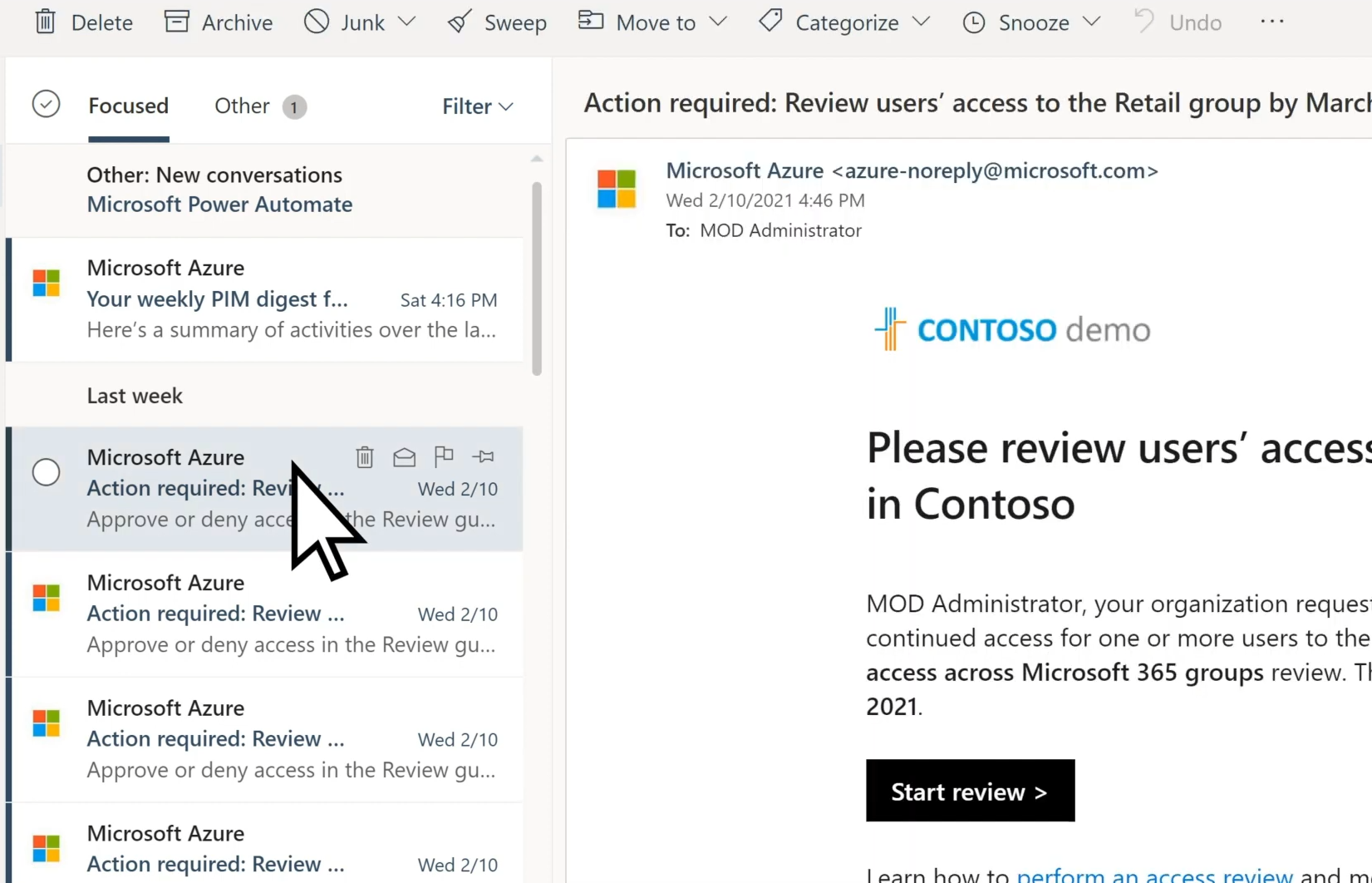Click the Snooze clock icon
This screenshot has height=883, width=1372.
(x=973, y=22)
